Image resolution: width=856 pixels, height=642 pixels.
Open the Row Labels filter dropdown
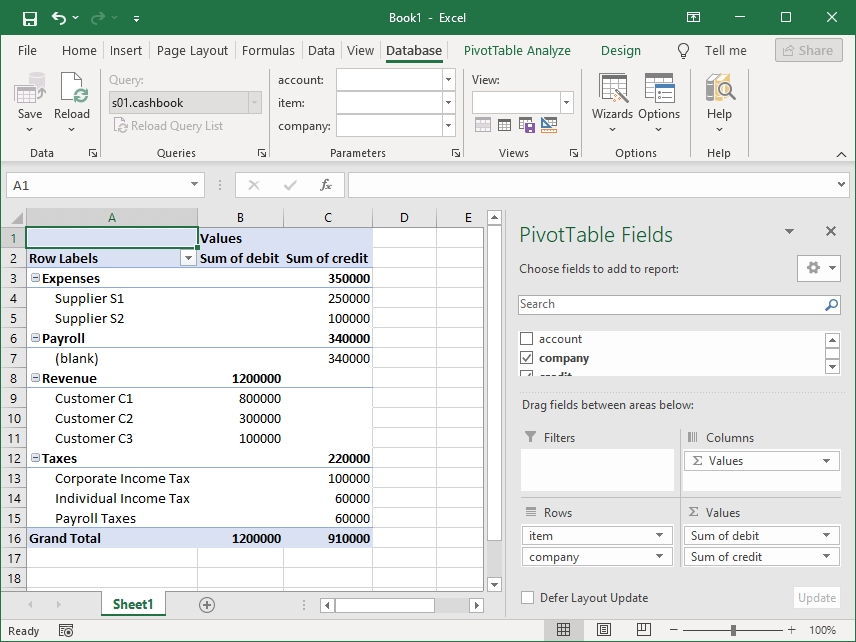click(186, 258)
